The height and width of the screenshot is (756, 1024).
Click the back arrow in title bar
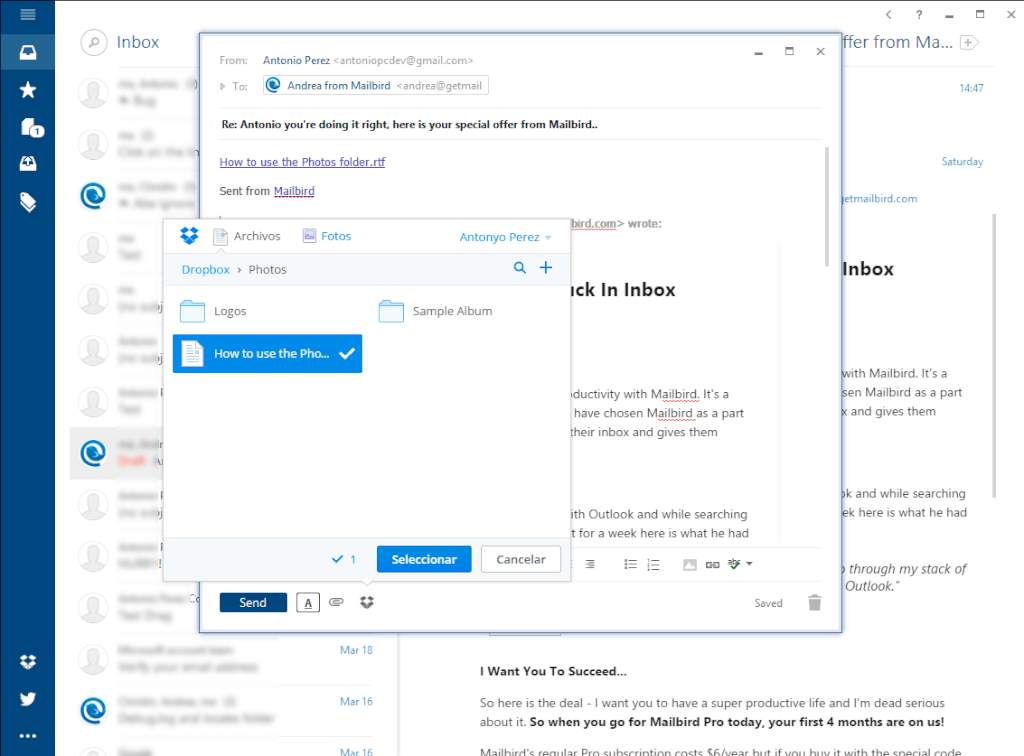click(888, 14)
